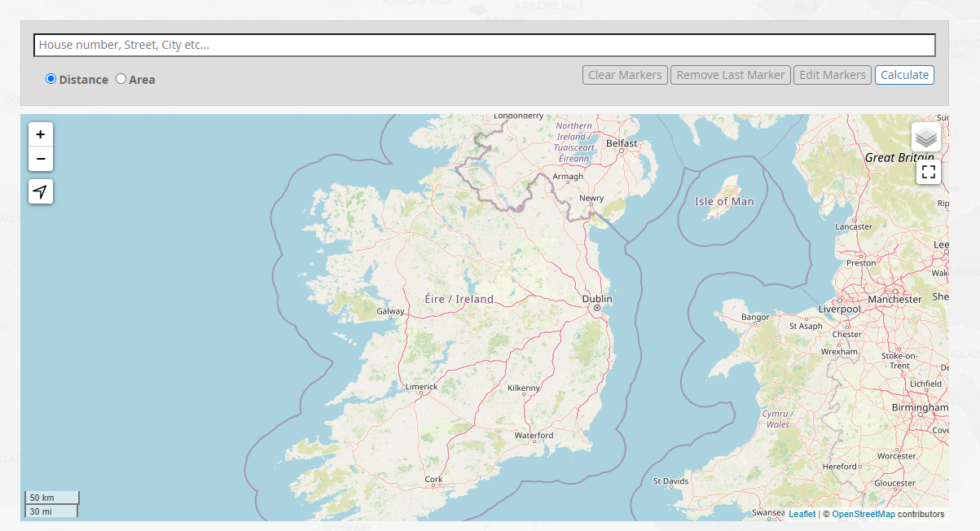This screenshot has width=980, height=531.
Task: Click Galway on the map
Action: coord(389,312)
